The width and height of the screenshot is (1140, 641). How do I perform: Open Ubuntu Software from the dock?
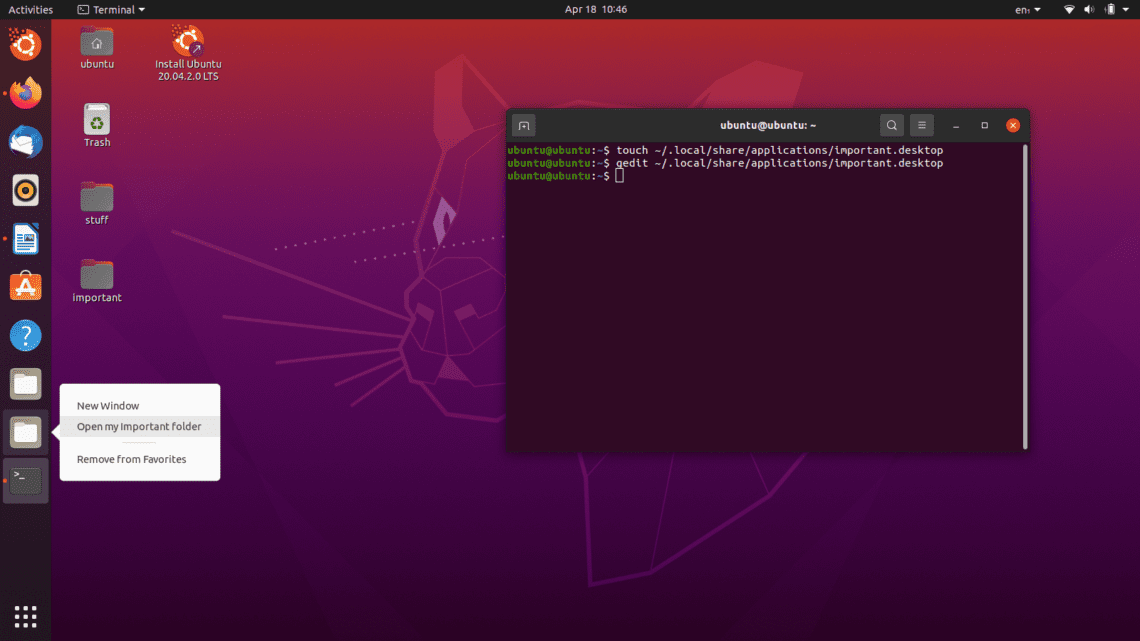25,287
